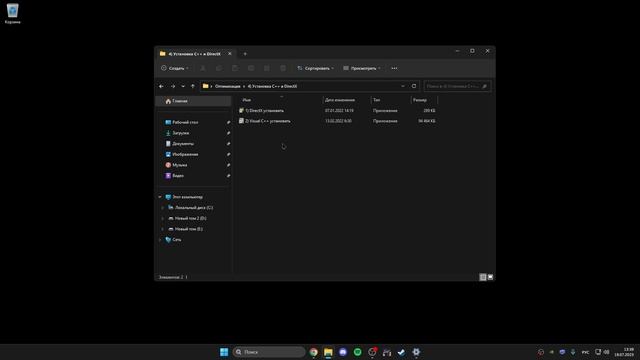640x360 pixels.
Task: Focus the folder search field
Action: click(457, 86)
